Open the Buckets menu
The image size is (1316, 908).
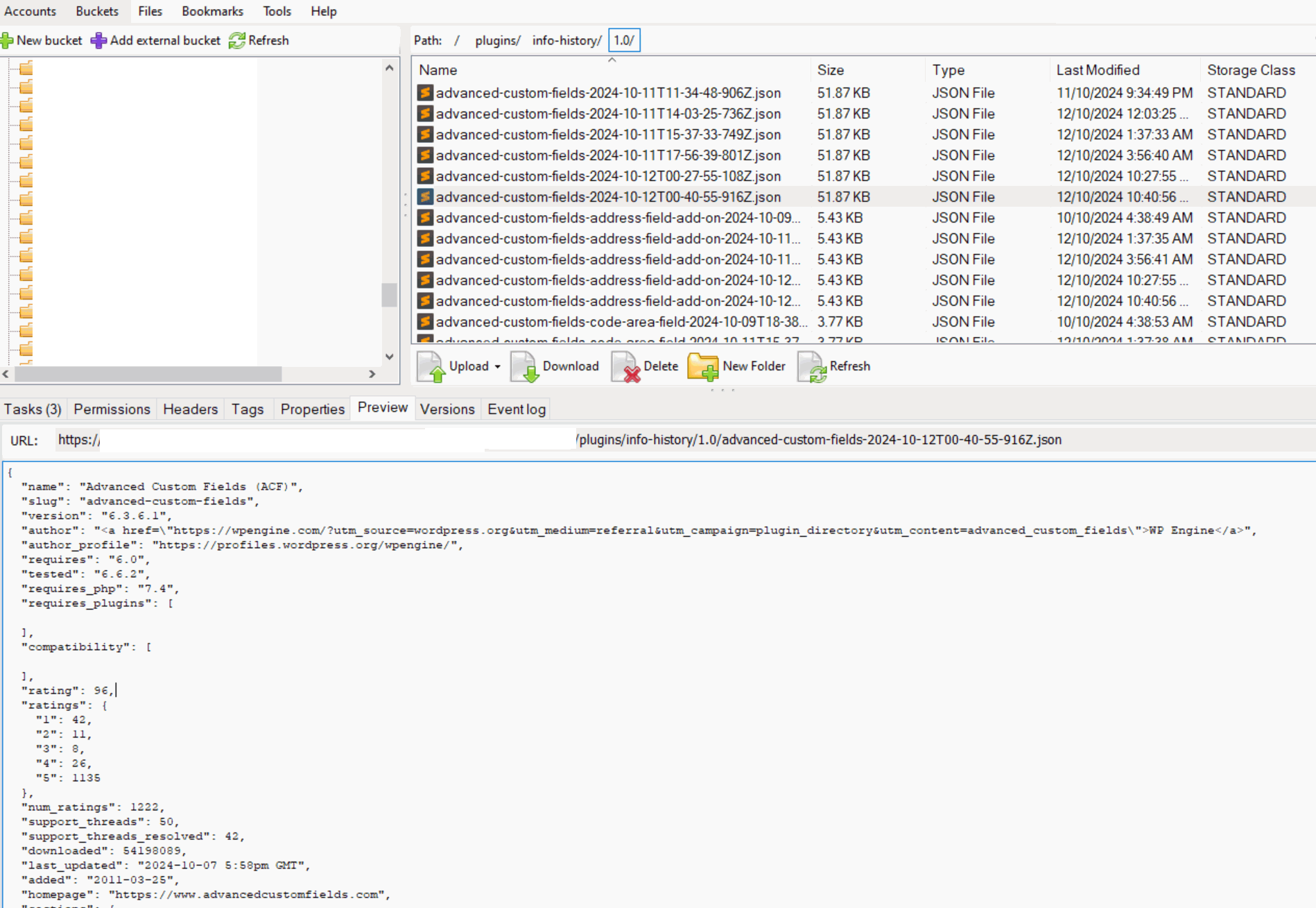tap(97, 11)
